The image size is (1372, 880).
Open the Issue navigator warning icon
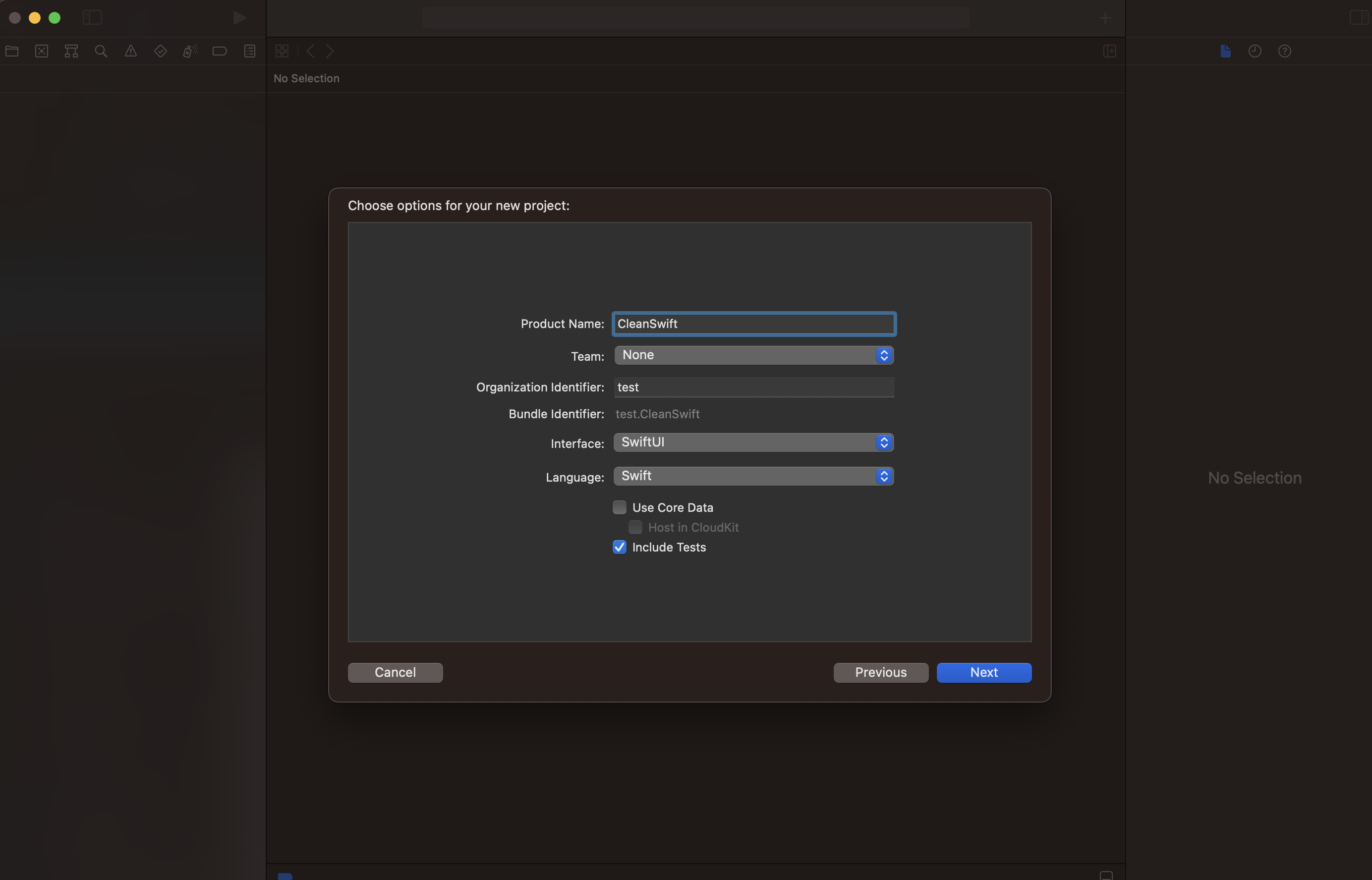click(x=131, y=52)
